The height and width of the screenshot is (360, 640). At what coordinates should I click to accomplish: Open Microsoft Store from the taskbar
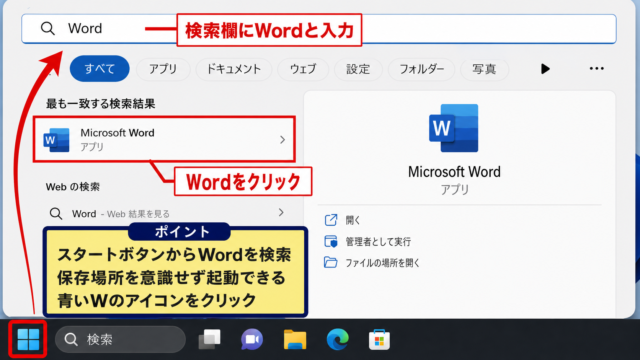click(x=379, y=339)
